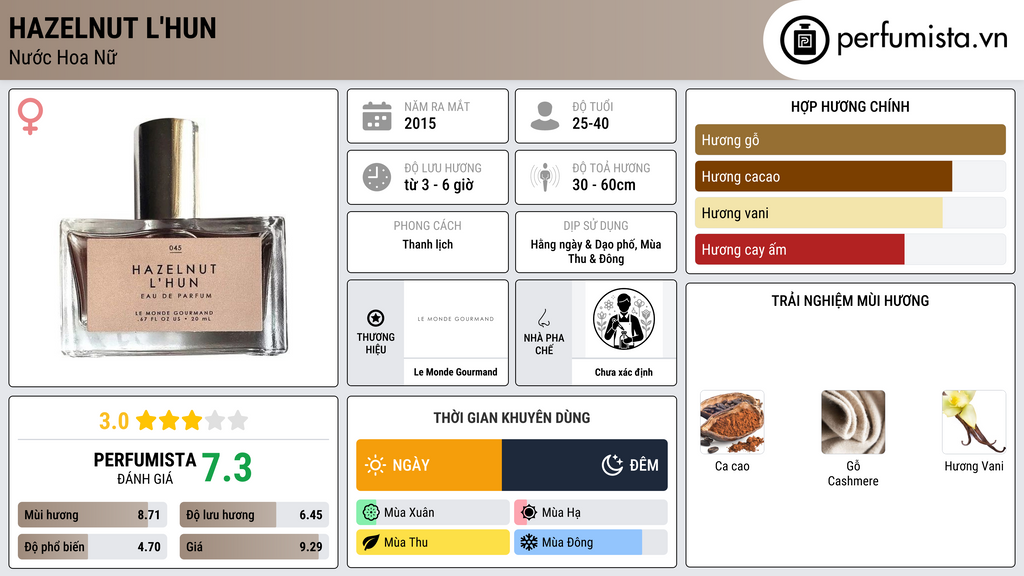1024x576 pixels.
Task: Click the launch year value 2015
Action: point(420,123)
